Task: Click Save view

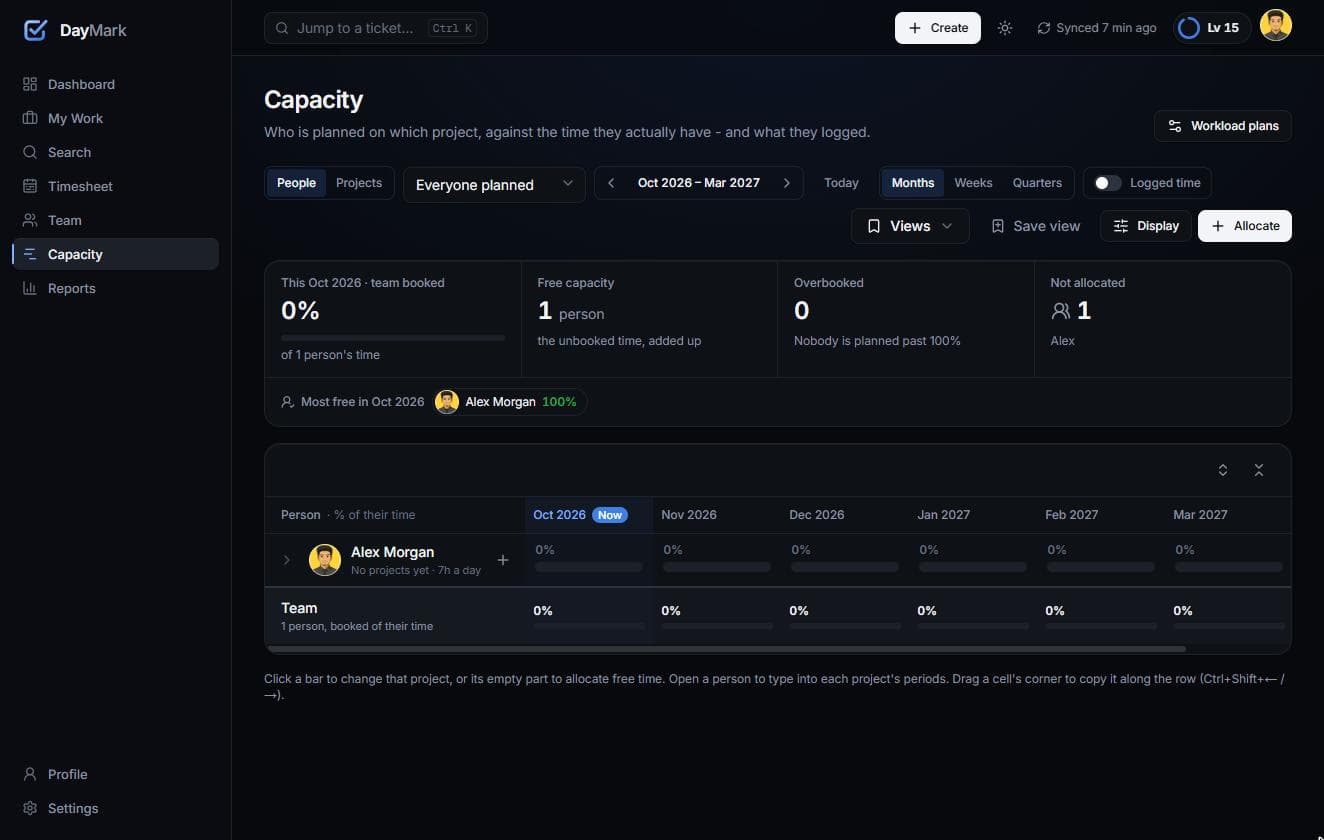Action: click(x=1035, y=226)
